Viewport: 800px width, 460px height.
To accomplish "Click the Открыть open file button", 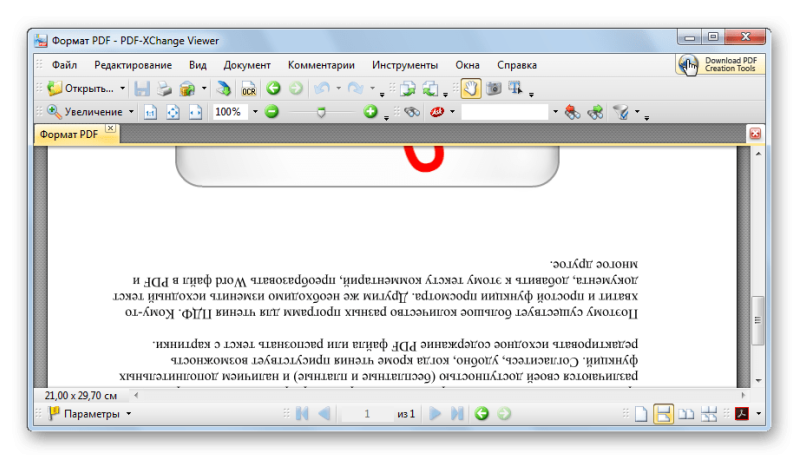I will coord(81,89).
